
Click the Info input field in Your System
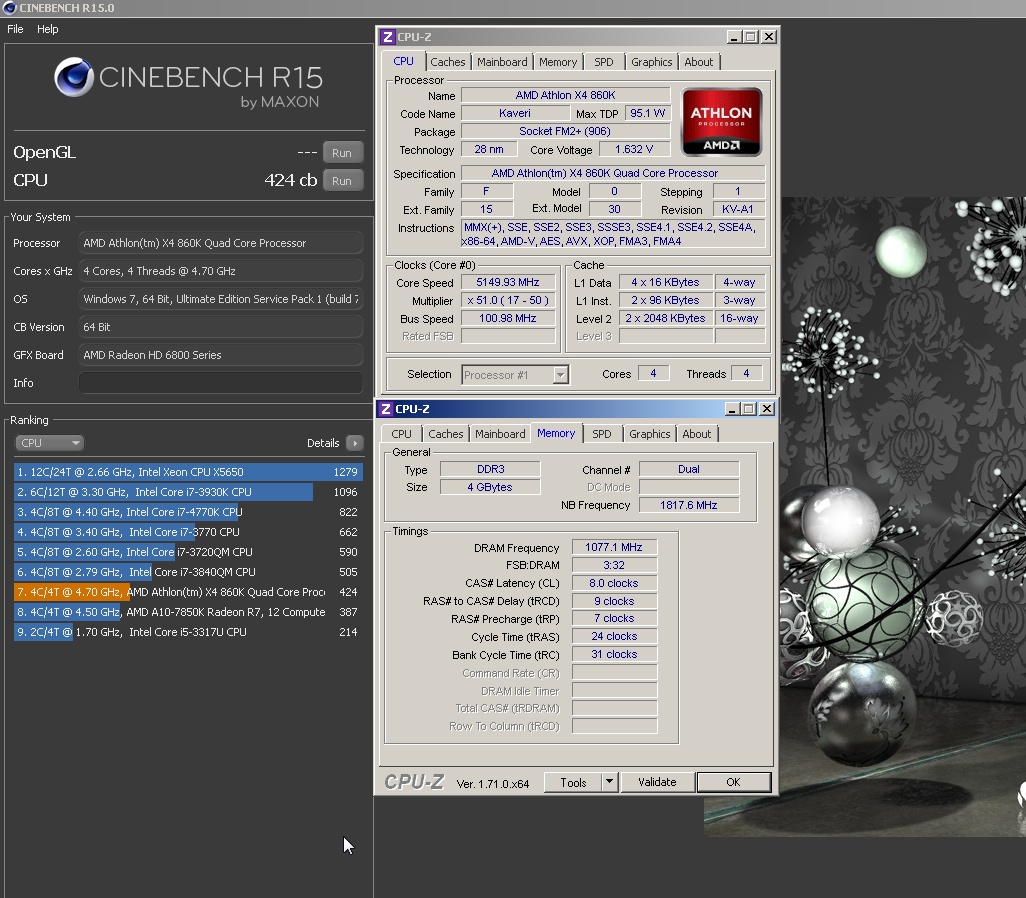[x=221, y=383]
